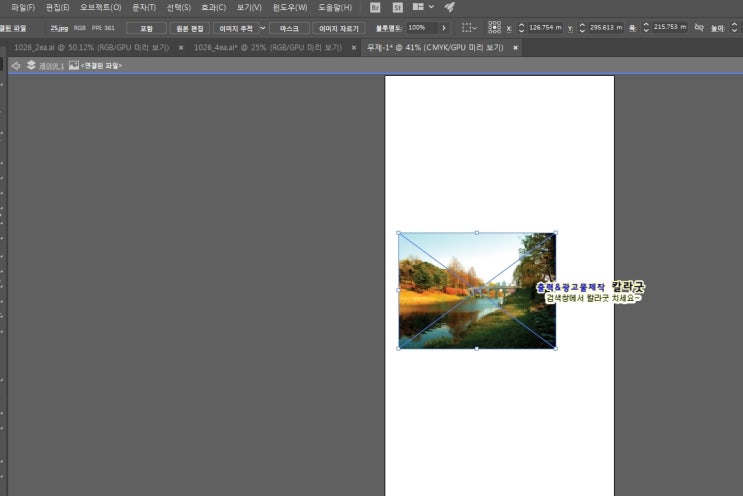
Task: Click the top-left selection handle of the image
Action: (399, 233)
